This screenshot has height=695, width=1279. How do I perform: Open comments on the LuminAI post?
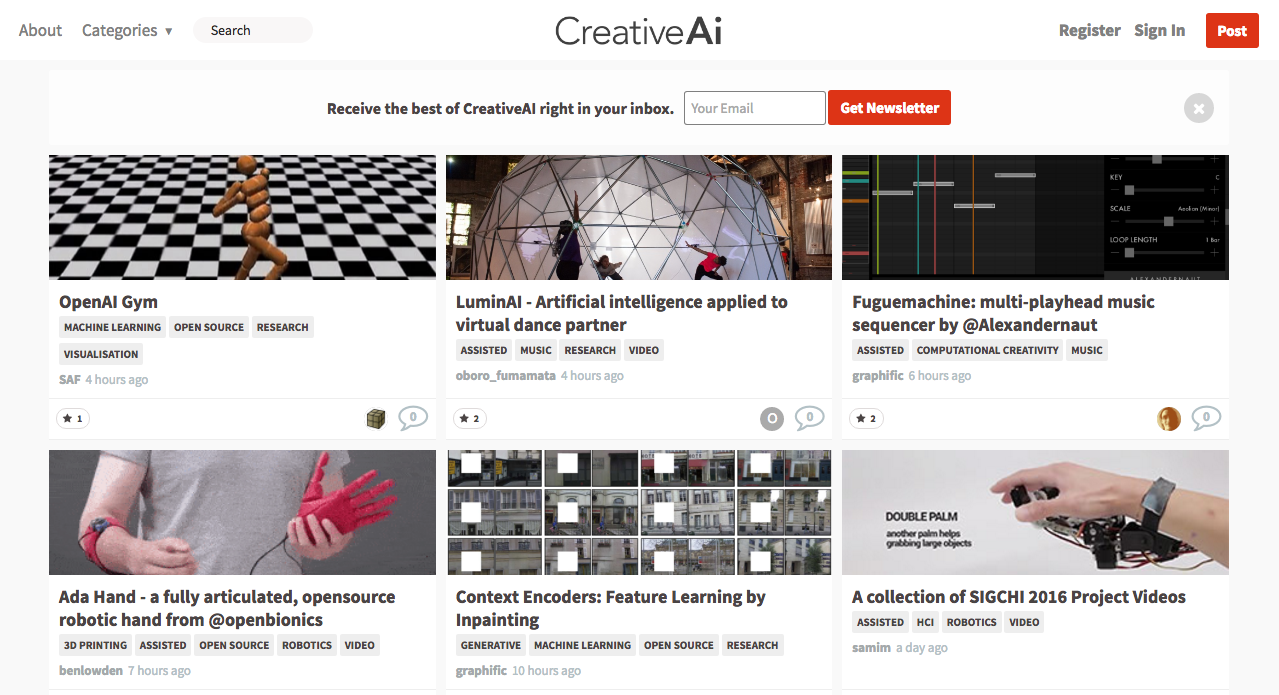[x=810, y=418]
